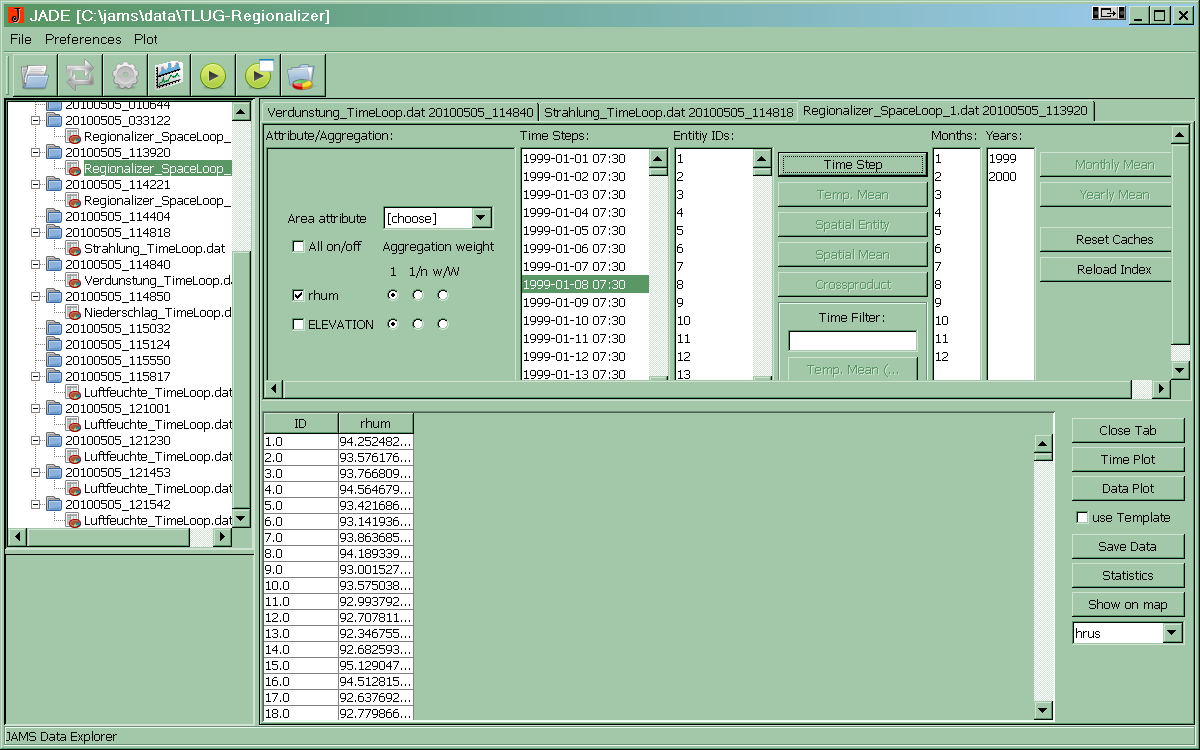Open the data explorer folder-chart icon
The width and height of the screenshot is (1200, 750).
point(300,75)
